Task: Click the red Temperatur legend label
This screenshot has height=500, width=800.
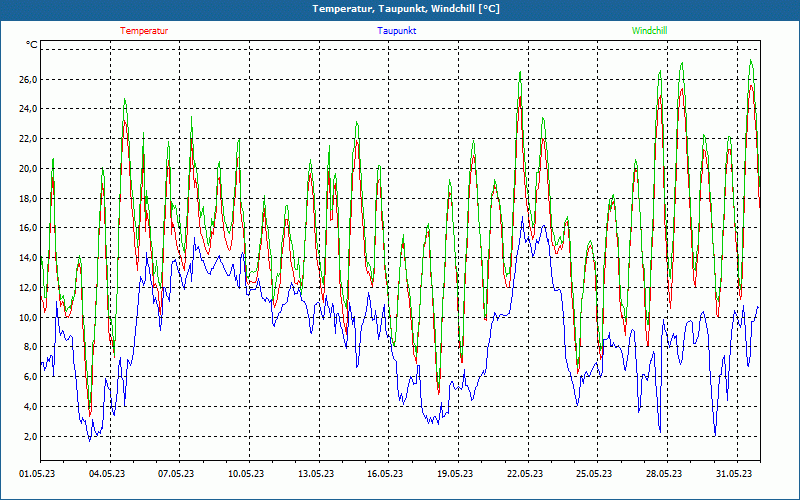Action: click(x=144, y=31)
